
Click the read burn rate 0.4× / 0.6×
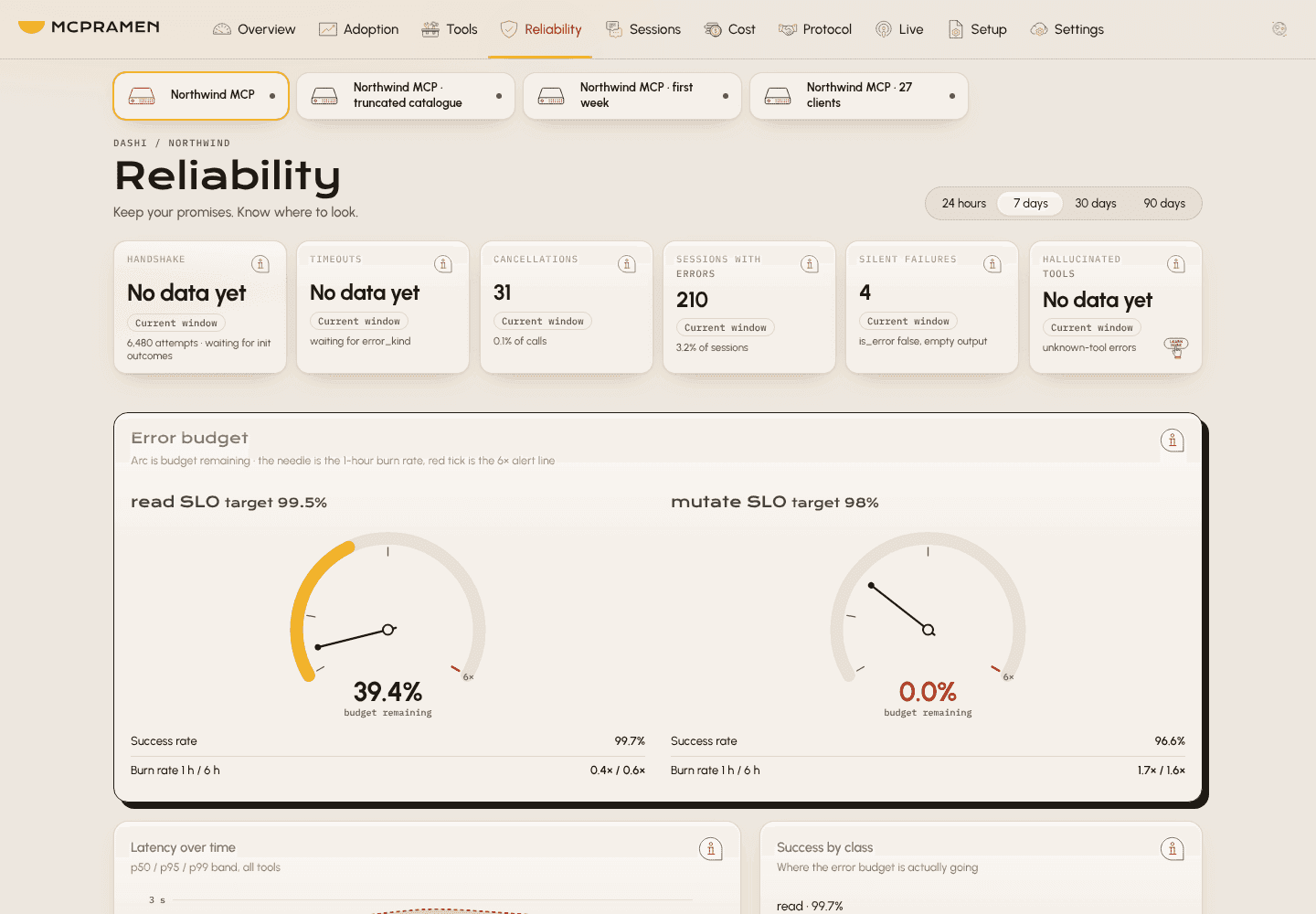click(x=618, y=771)
